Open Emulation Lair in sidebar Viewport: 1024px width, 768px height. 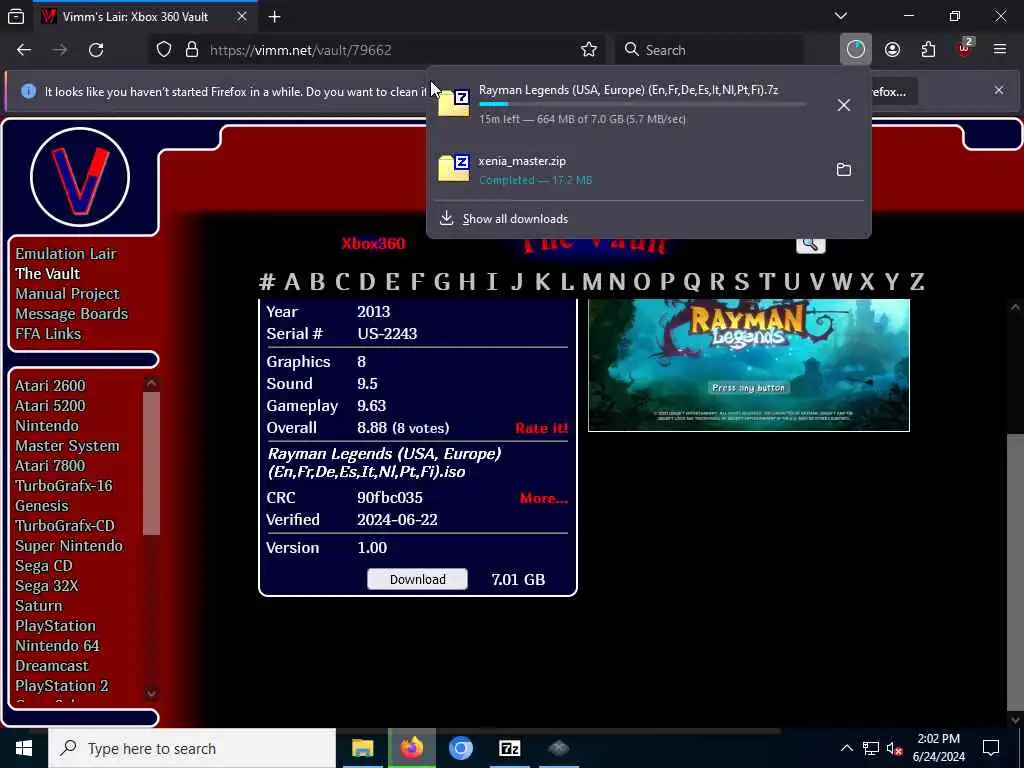coord(66,253)
